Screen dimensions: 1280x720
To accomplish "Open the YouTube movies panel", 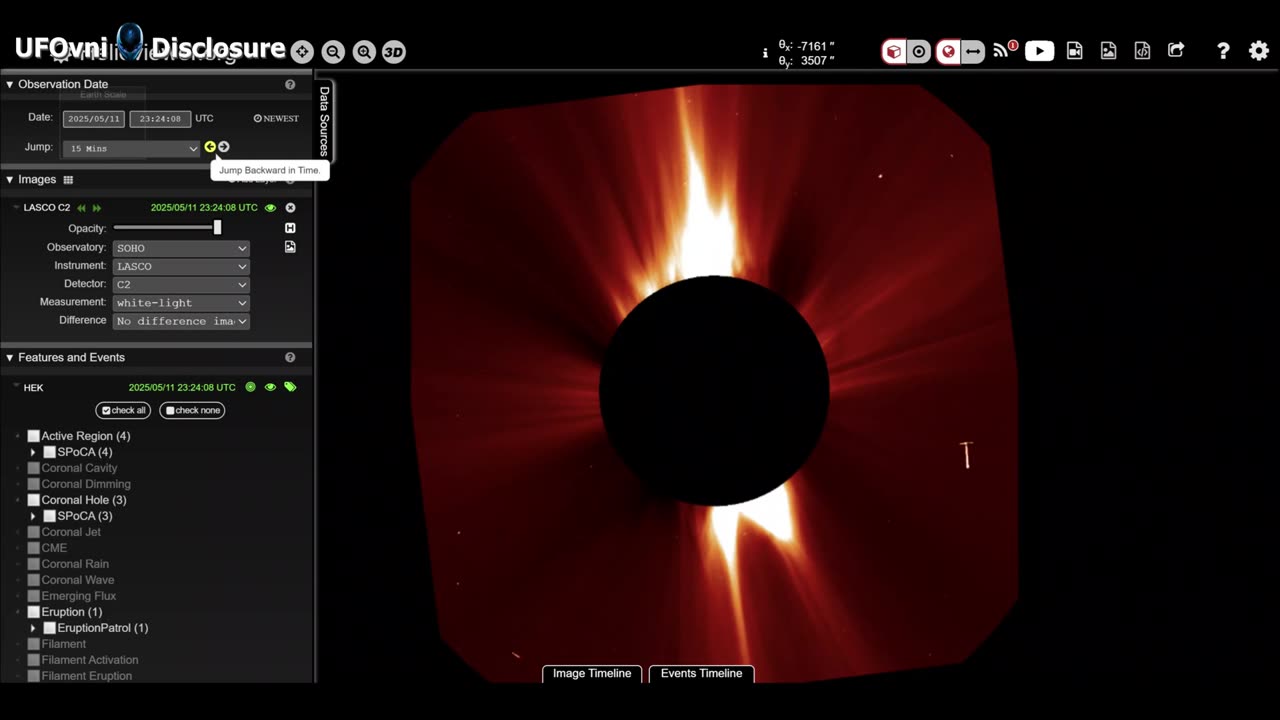I will pos(1039,51).
